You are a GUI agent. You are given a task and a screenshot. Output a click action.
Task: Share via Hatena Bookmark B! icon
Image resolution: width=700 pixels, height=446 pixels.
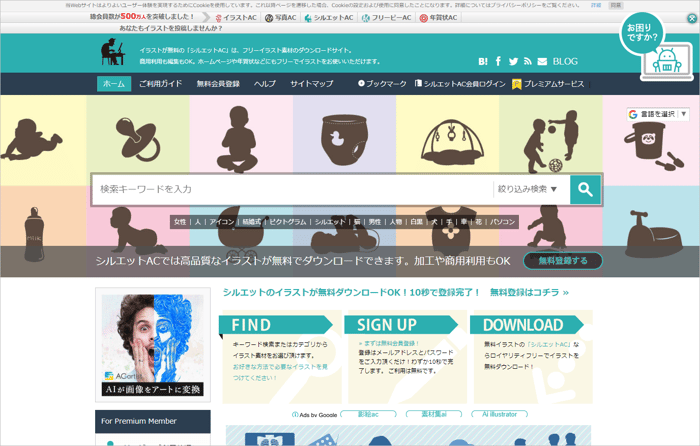[483, 62]
